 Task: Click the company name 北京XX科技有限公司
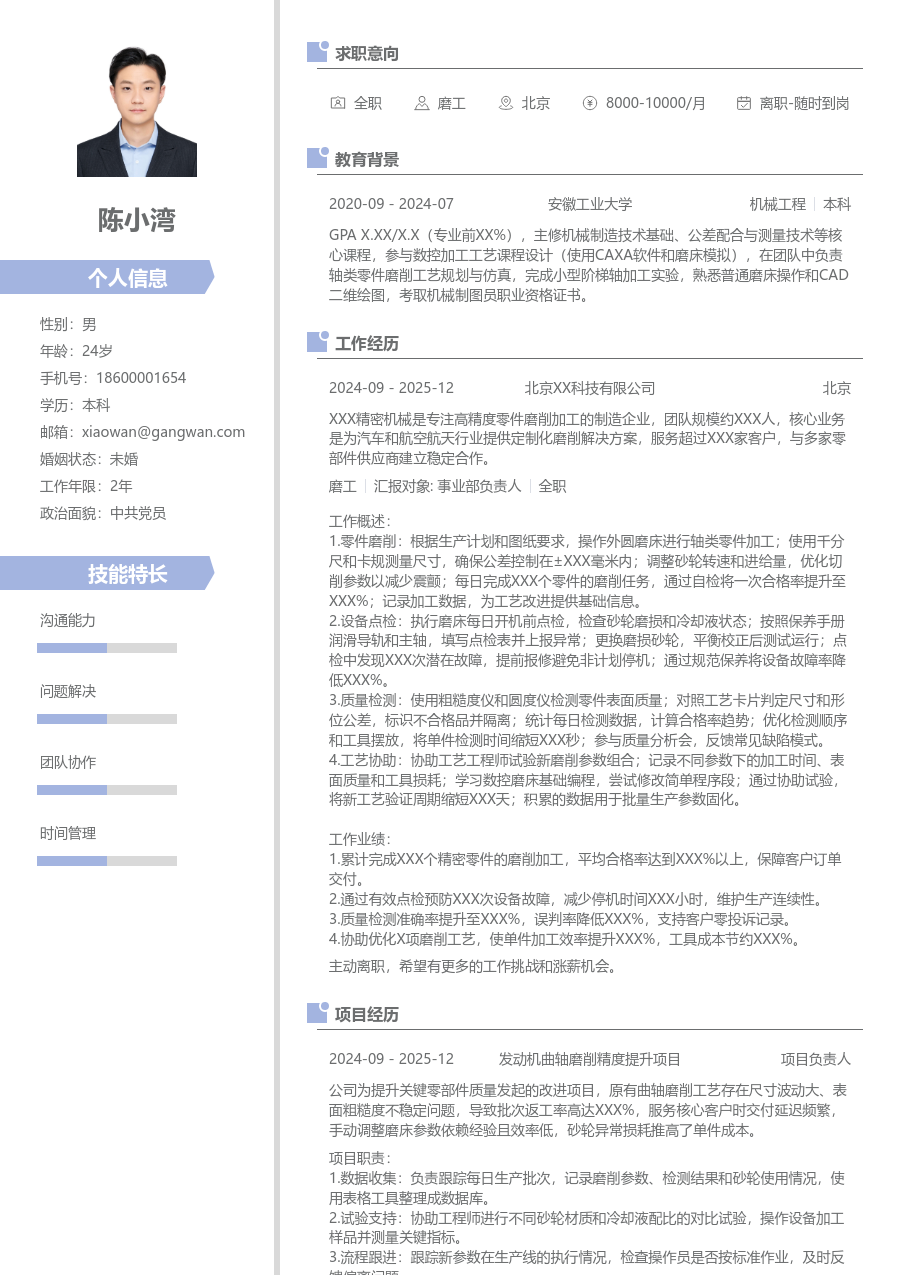(590, 388)
